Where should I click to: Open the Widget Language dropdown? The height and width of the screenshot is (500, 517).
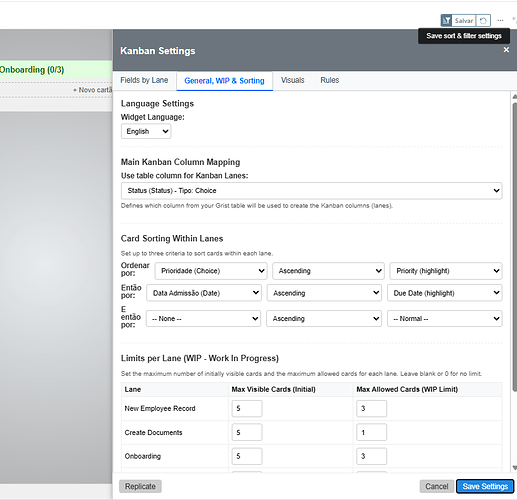tap(146, 131)
